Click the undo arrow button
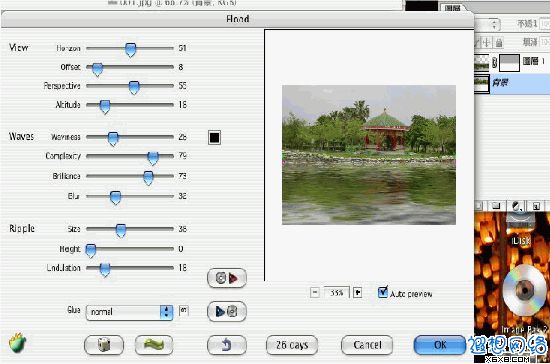Viewport: 550px width, 364px height. click(227, 345)
